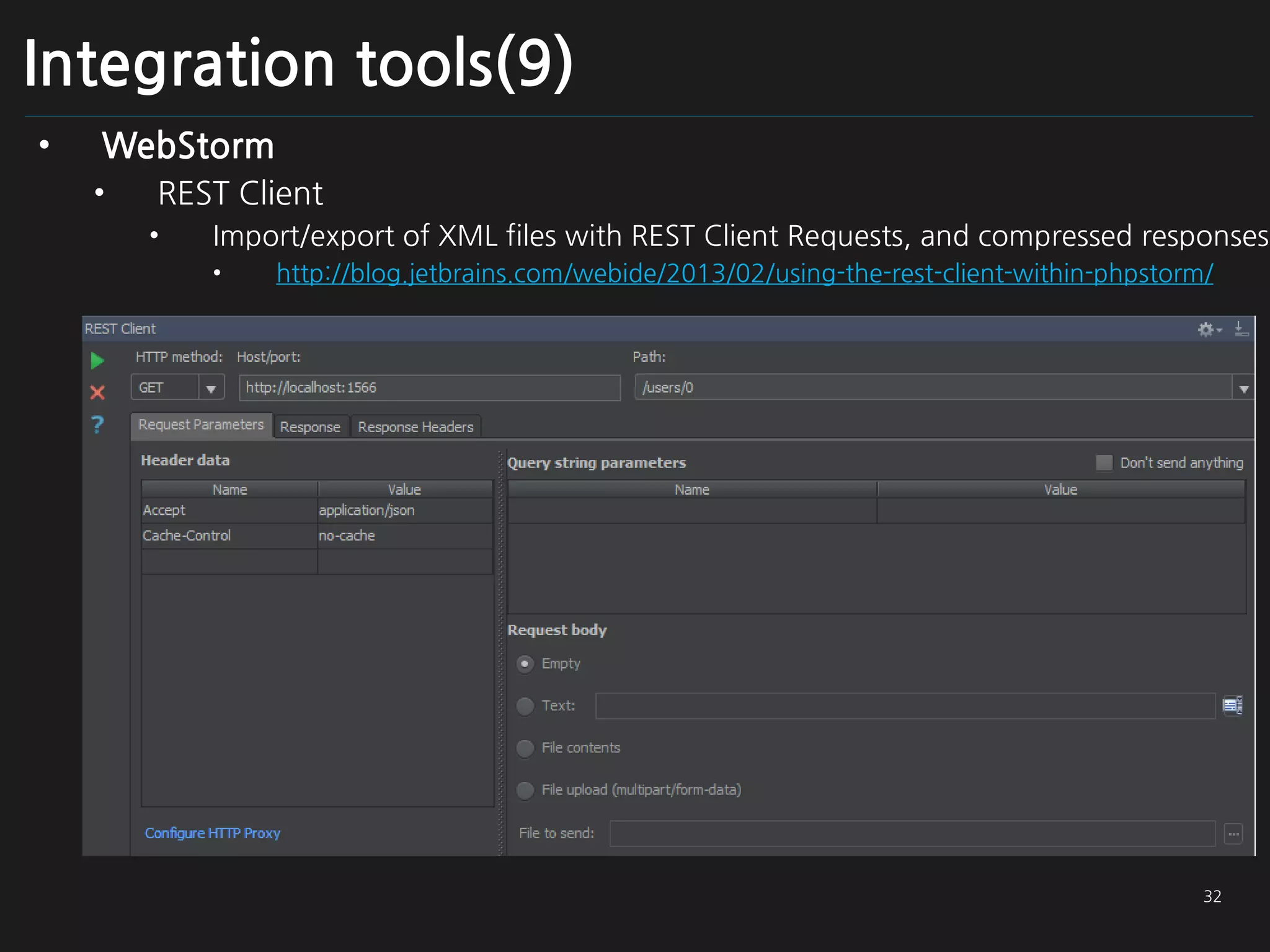Click hide tool window icon in title bar

coord(1241,328)
